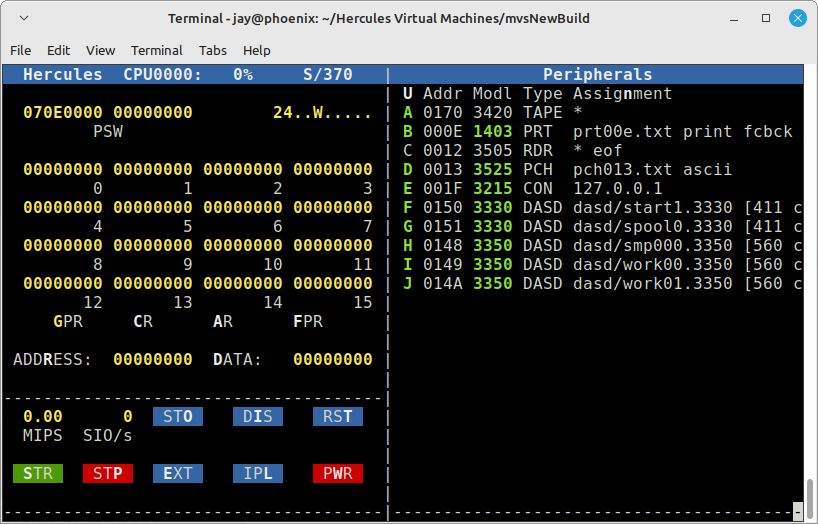Minimize the Terminal window
This screenshot has height=524, width=818.
coord(734,19)
